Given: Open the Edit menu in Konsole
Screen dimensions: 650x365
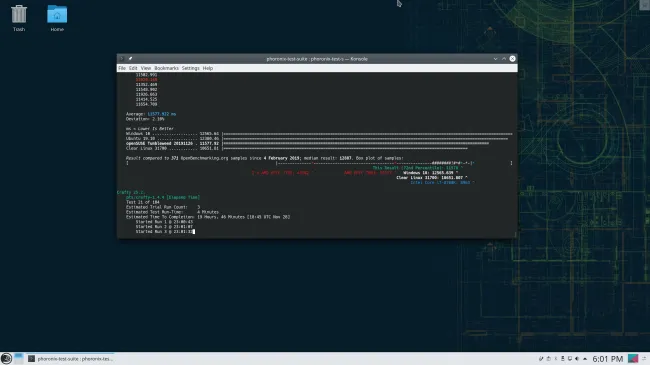Looking at the screenshot, I should (133, 68).
